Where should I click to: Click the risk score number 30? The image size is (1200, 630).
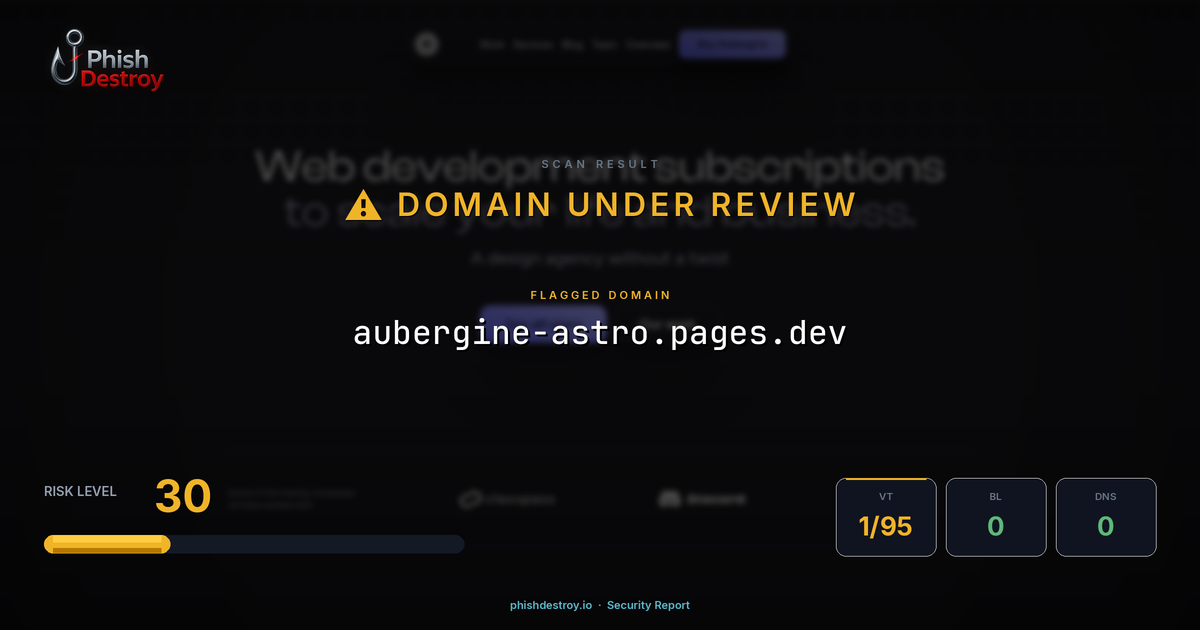(182, 496)
